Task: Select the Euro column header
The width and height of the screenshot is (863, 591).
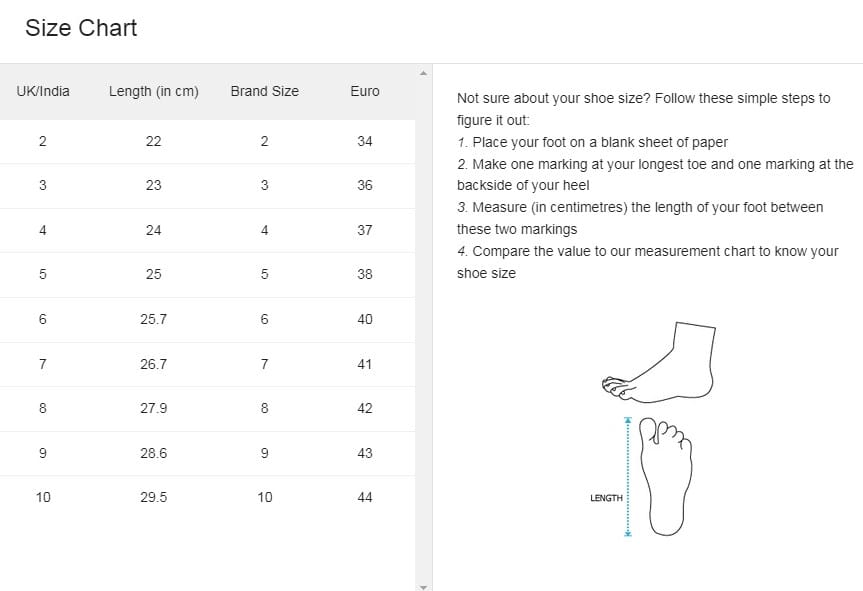Action: 364,91
